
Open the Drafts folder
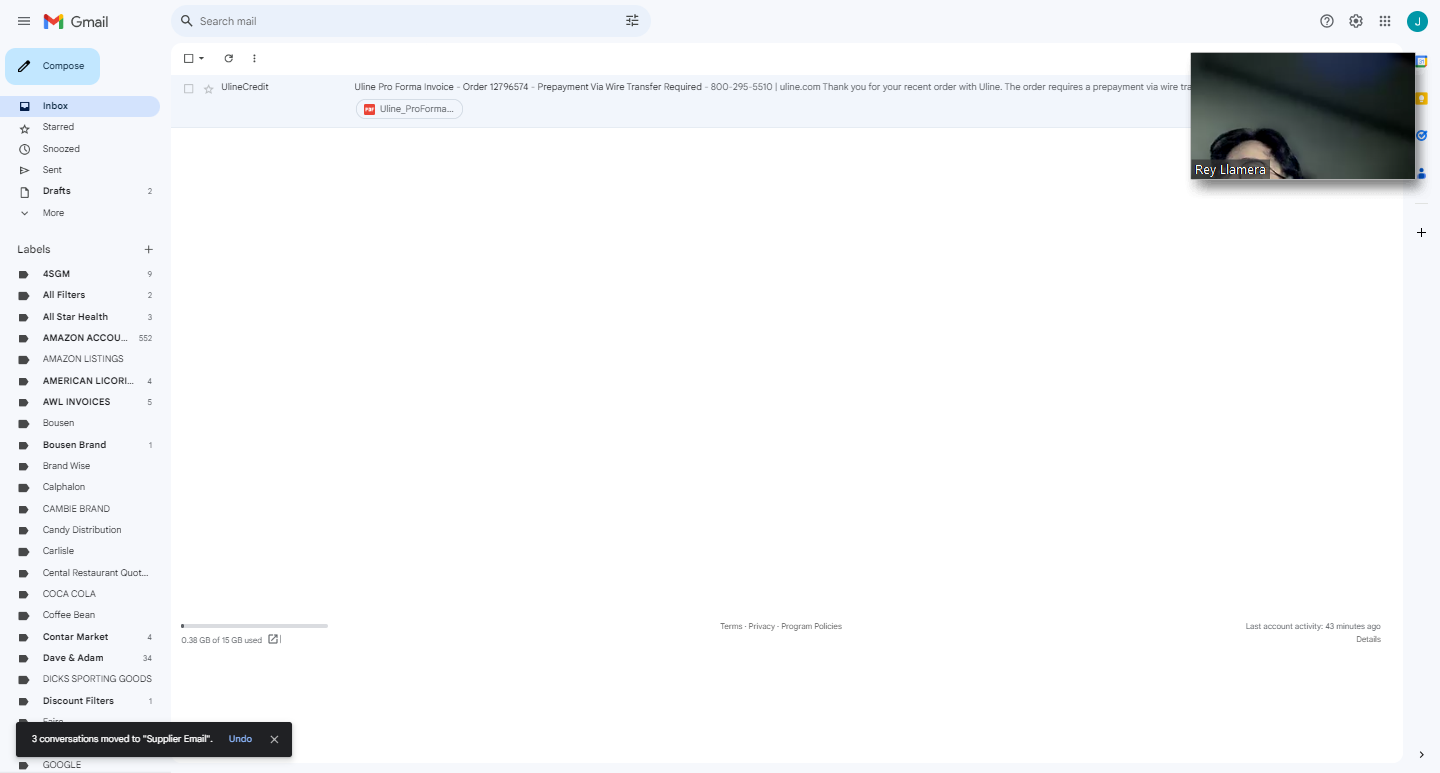tap(80, 191)
